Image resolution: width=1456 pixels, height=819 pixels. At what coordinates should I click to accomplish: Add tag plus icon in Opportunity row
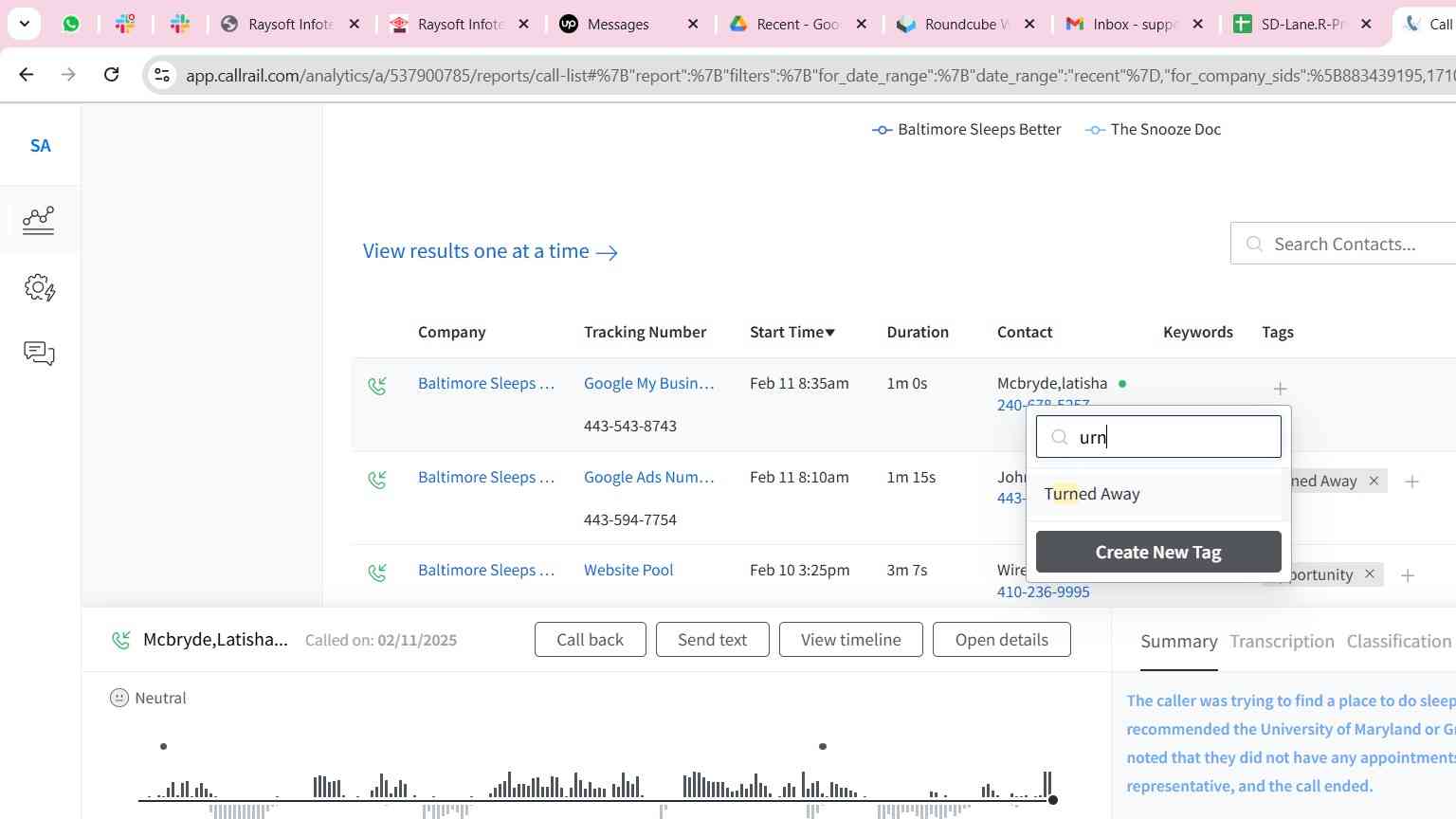coord(1408,575)
